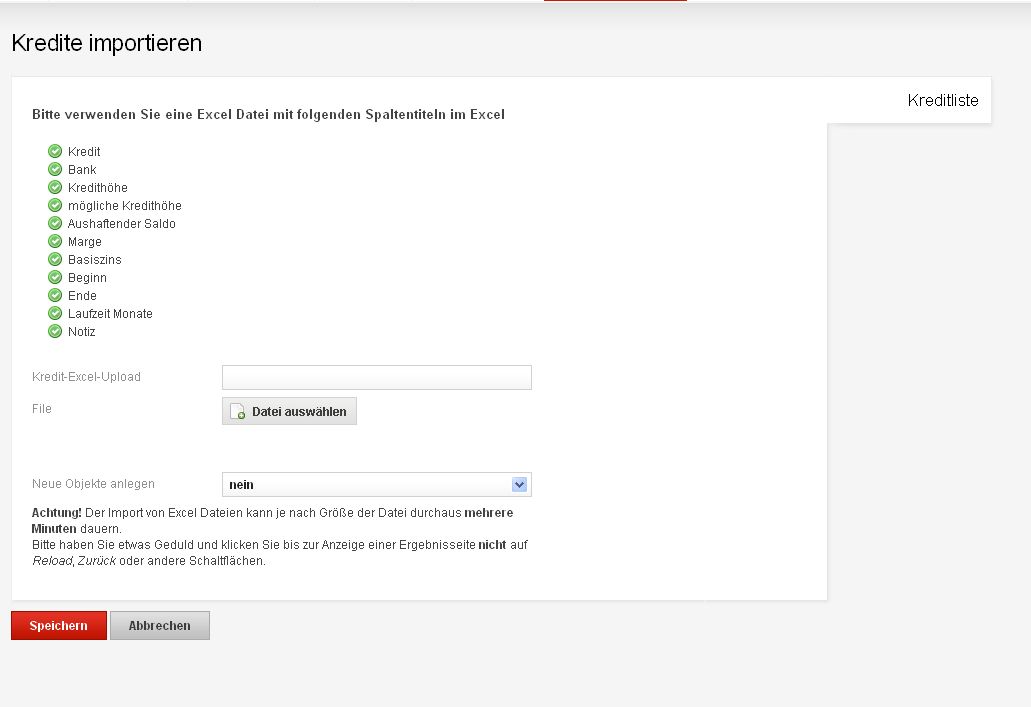Click the check icon beside Basiszins
Screen dimensions: 1031x707
click(x=55, y=259)
